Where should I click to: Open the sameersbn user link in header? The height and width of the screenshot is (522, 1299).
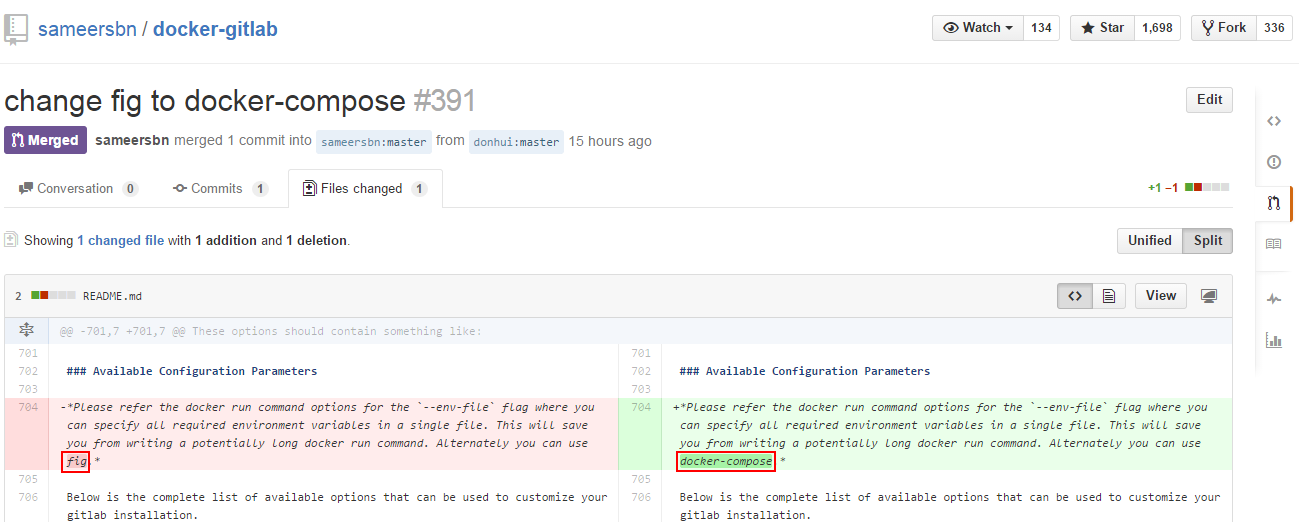87,29
